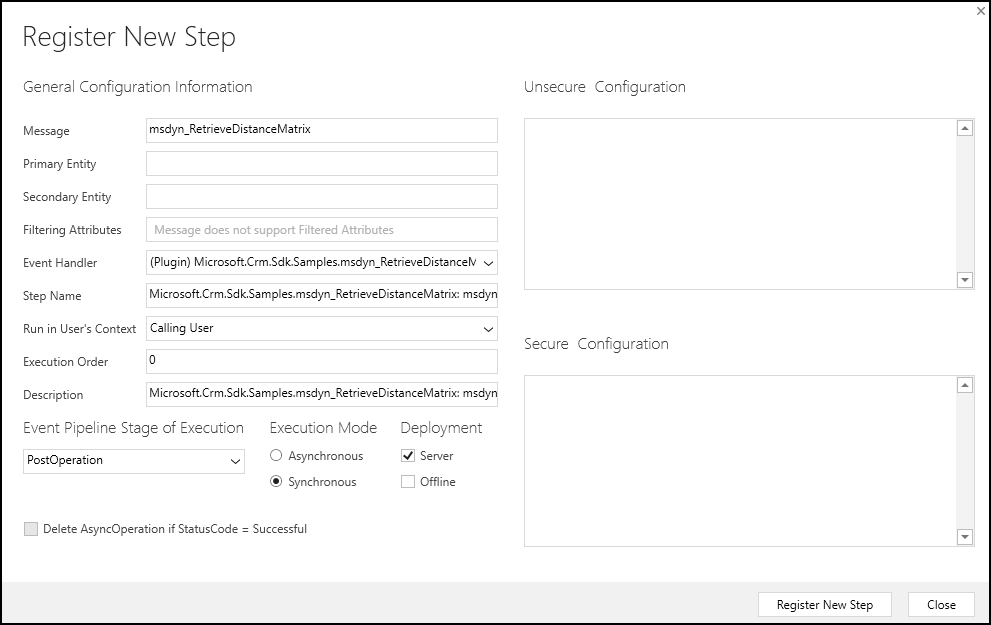
Task: Click the Primary Entity input field
Action: point(320,163)
